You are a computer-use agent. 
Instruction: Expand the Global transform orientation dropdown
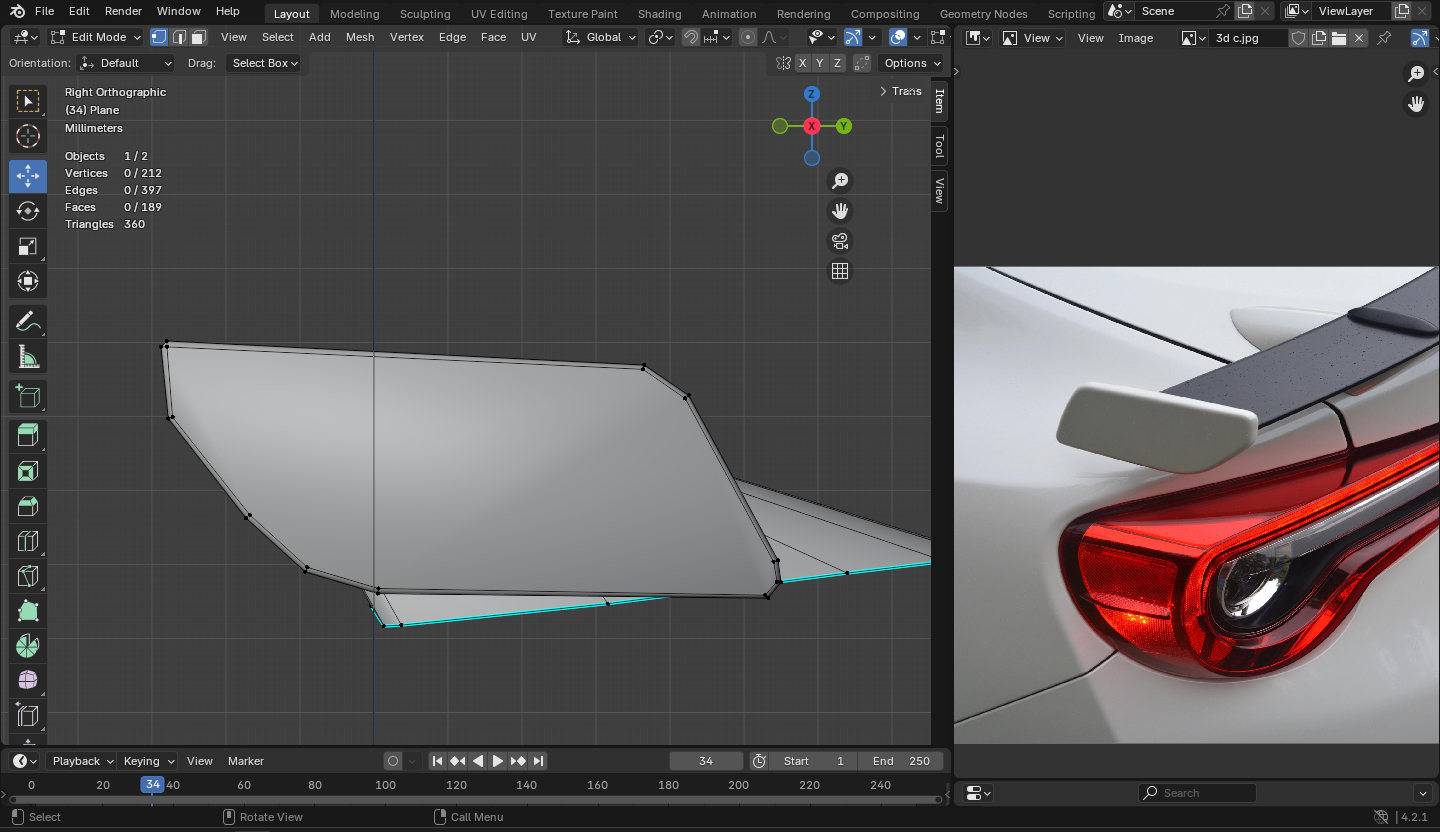pos(601,37)
